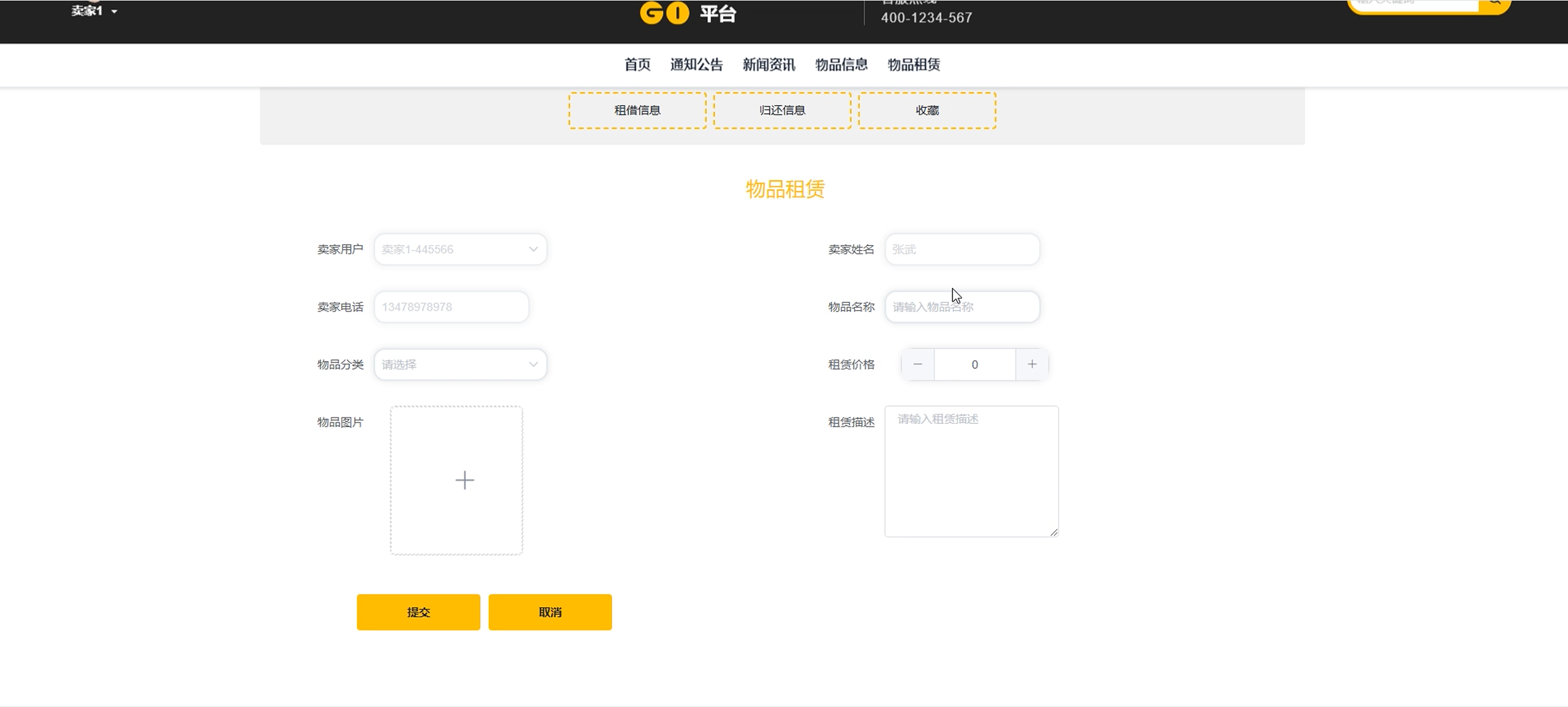Open 新闻资讯 from the navigation bar

coord(768,65)
